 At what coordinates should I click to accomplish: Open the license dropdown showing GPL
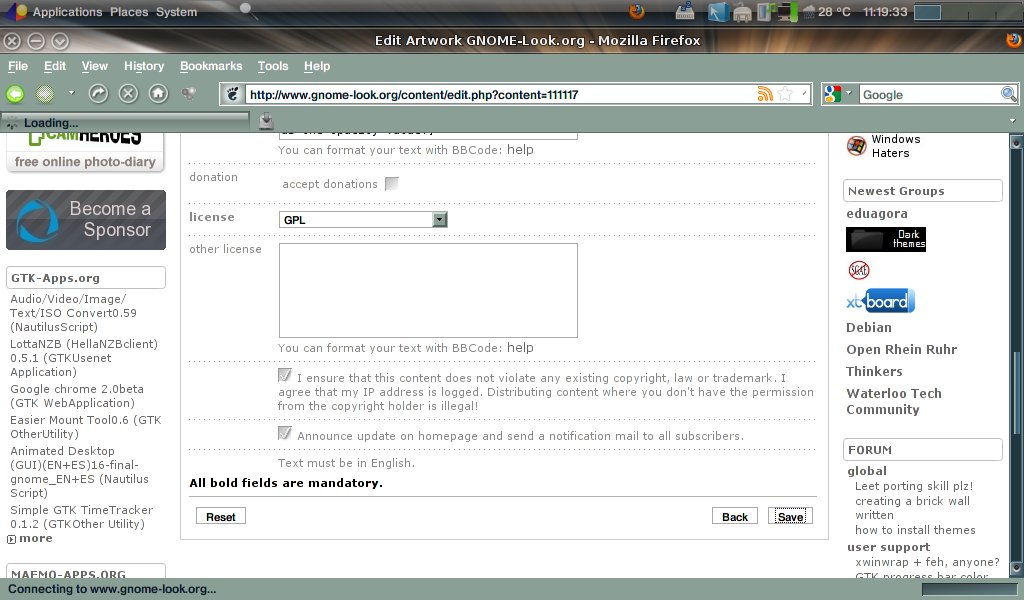[x=362, y=220]
